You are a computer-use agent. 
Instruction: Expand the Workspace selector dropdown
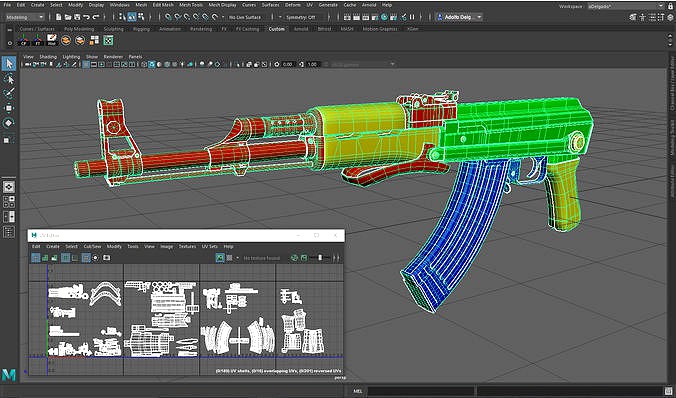click(626, 6)
